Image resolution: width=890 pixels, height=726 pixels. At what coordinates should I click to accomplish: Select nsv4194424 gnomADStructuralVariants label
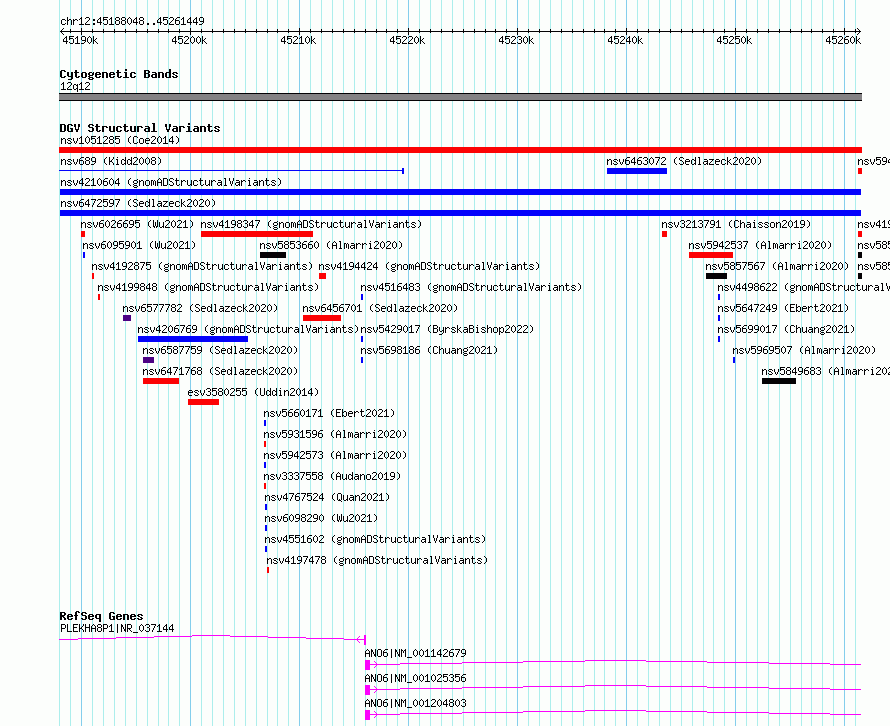pyautogui.click(x=429, y=266)
